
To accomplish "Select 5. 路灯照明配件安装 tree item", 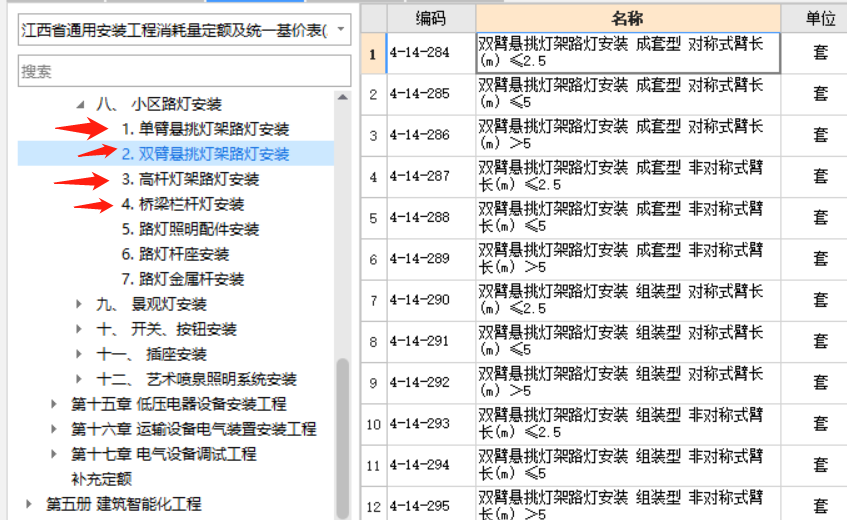I will click(190, 229).
